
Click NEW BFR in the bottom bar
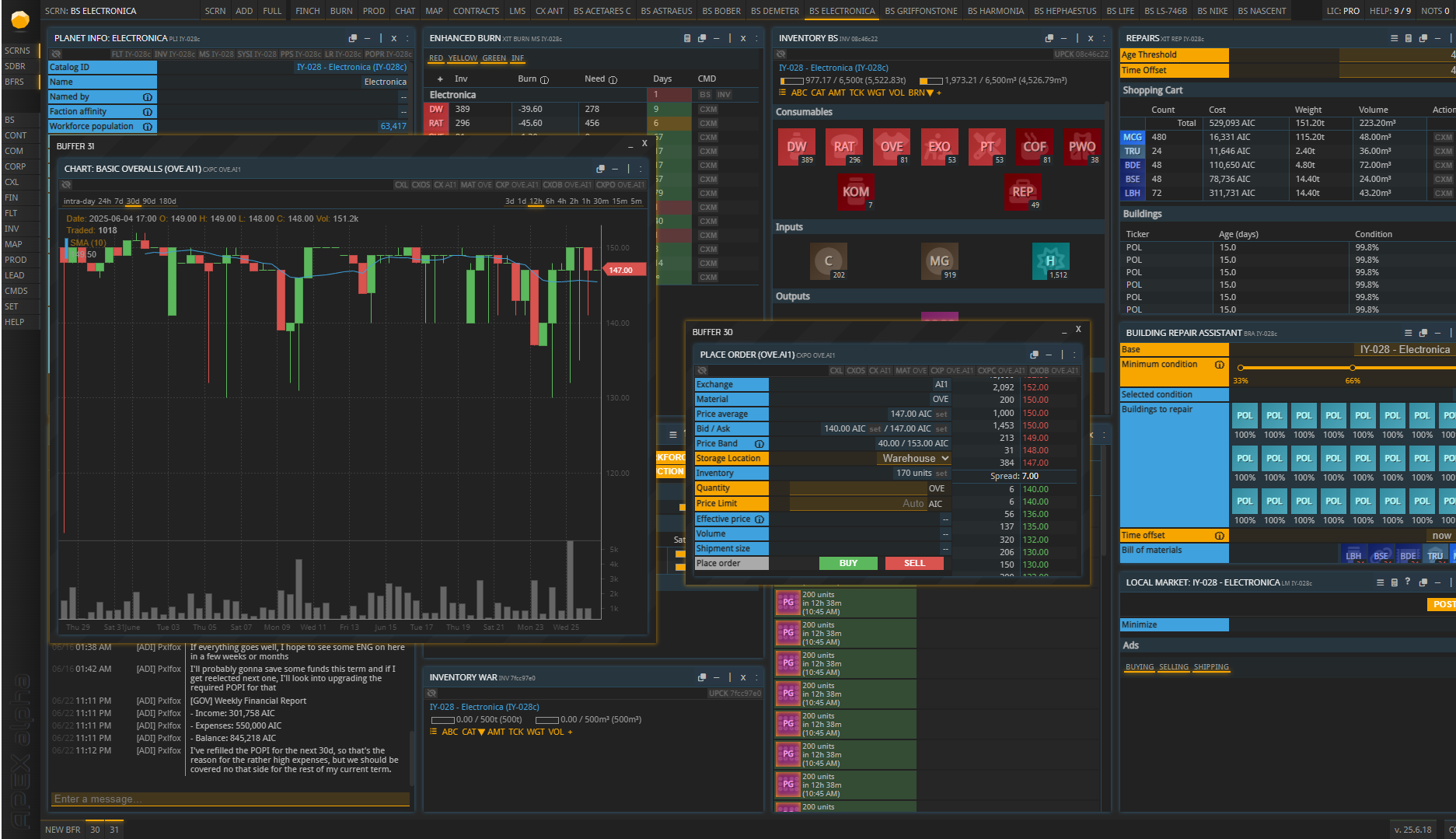pyautogui.click(x=62, y=830)
